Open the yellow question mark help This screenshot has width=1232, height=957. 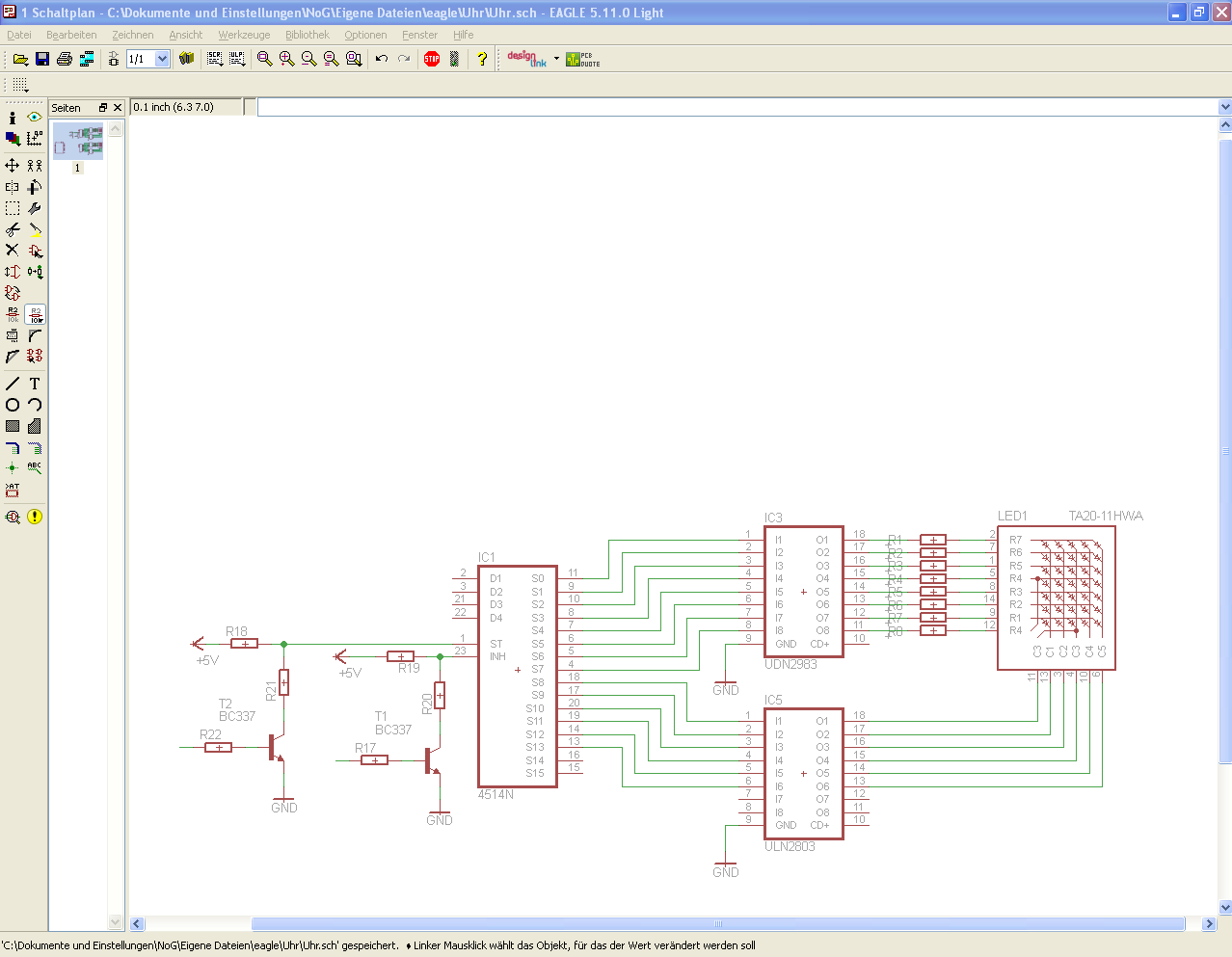point(482,59)
